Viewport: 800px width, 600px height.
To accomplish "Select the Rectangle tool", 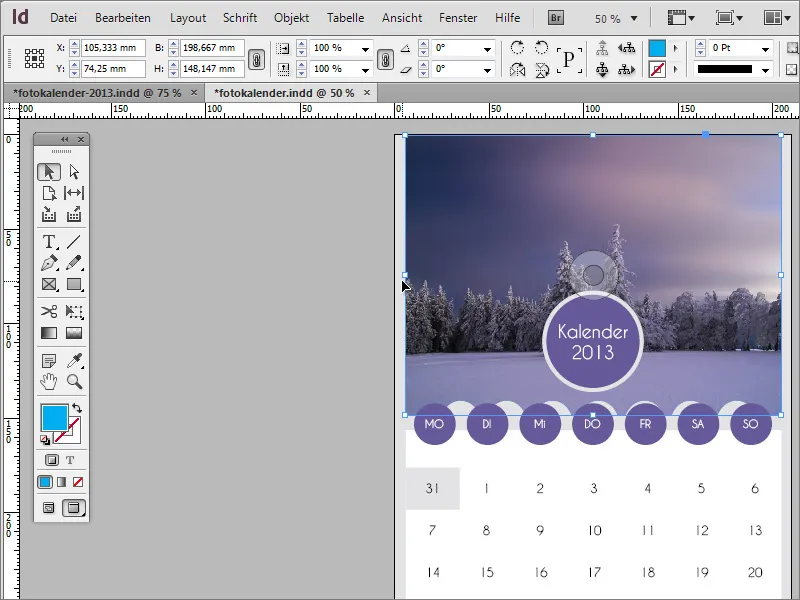I will [74, 284].
